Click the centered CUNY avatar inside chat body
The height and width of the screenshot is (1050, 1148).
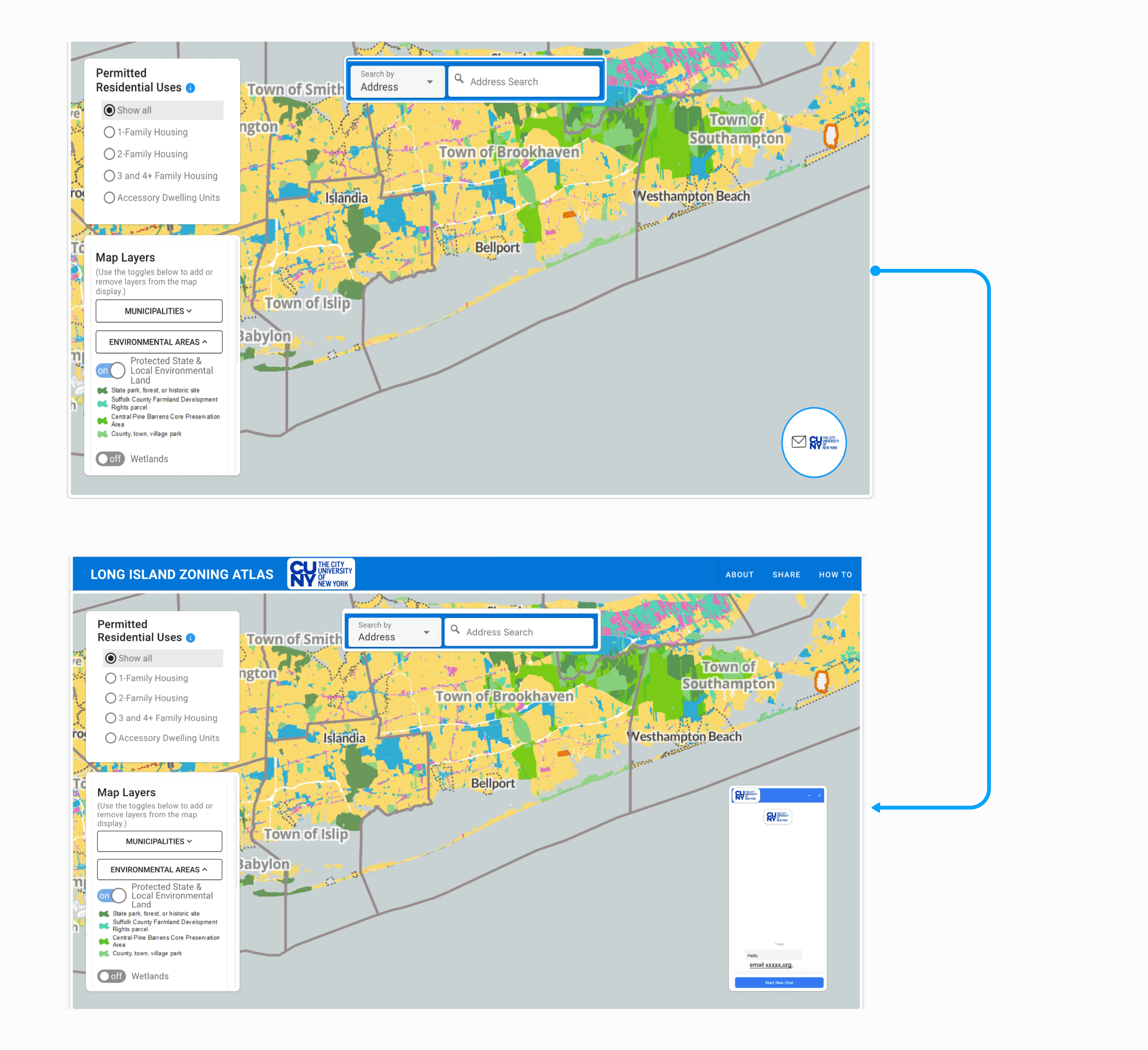777,817
